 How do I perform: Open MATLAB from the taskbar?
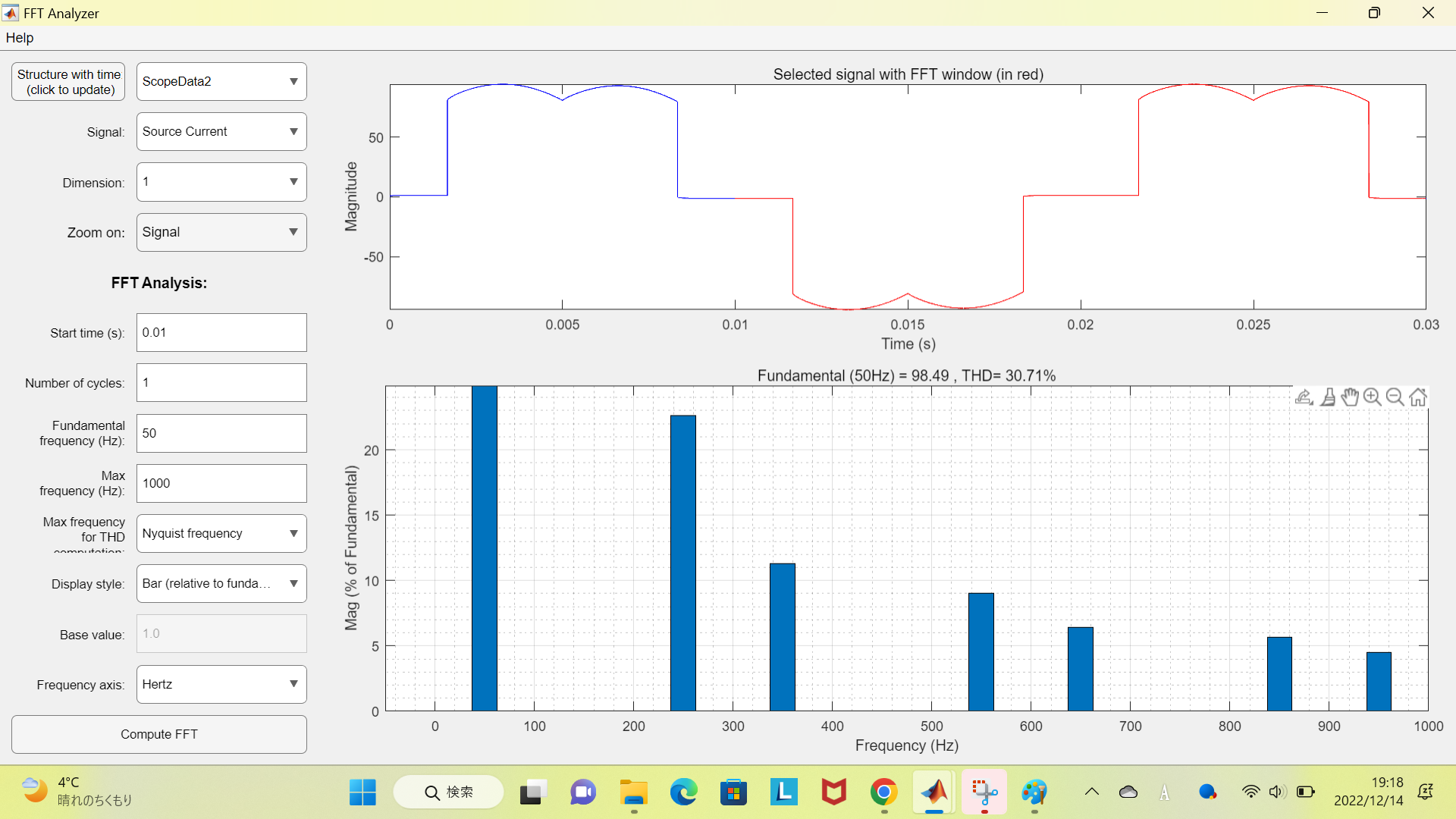pyautogui.click(x=934, y=792)
